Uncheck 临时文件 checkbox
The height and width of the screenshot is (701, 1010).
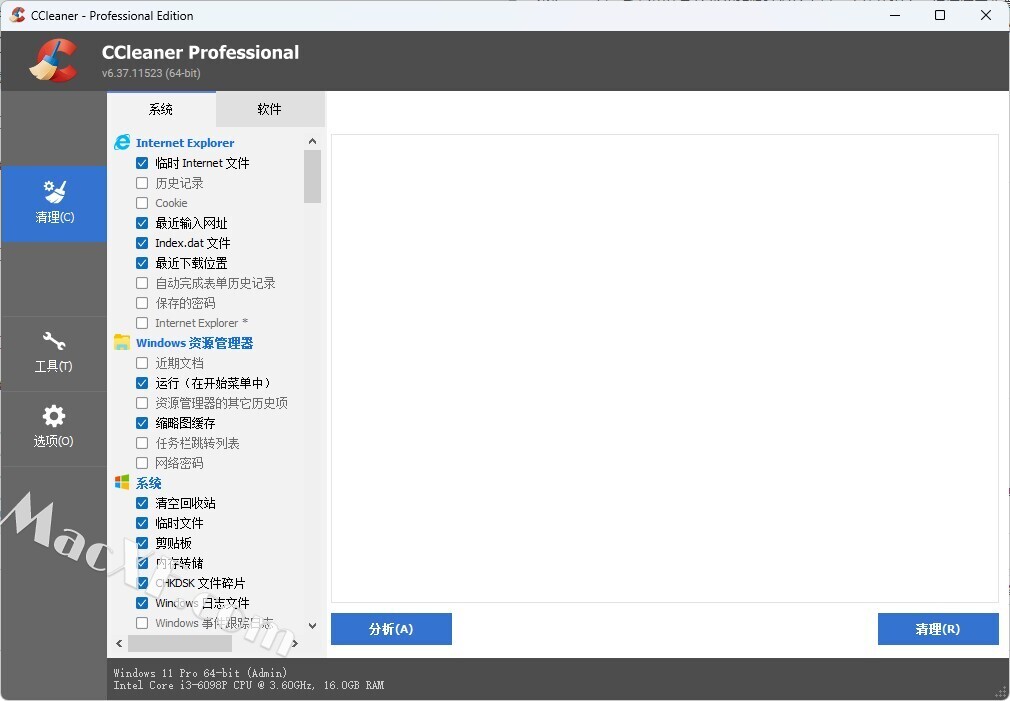coord(142,523)
